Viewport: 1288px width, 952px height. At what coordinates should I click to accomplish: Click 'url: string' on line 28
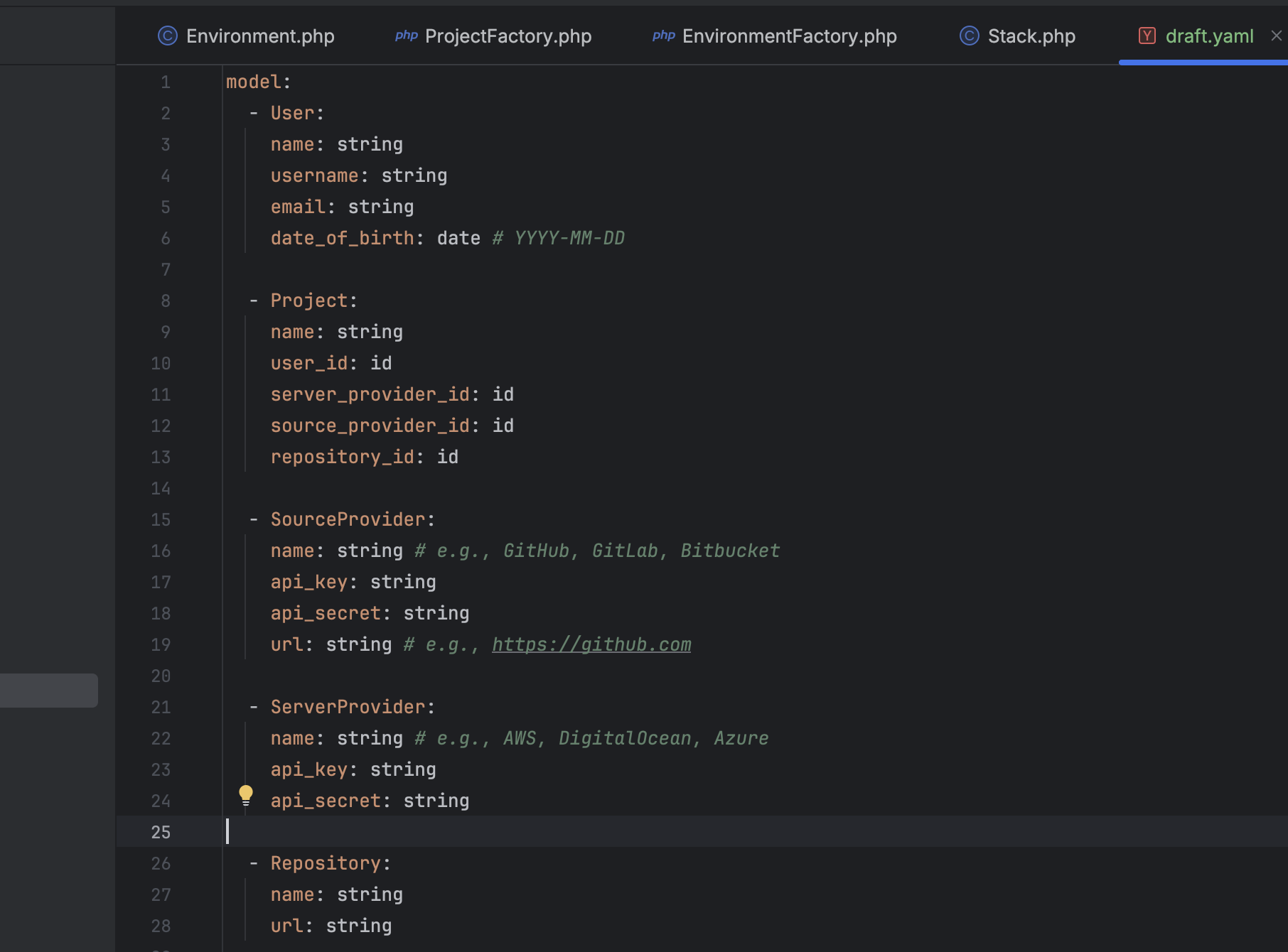tap(331, 926)
